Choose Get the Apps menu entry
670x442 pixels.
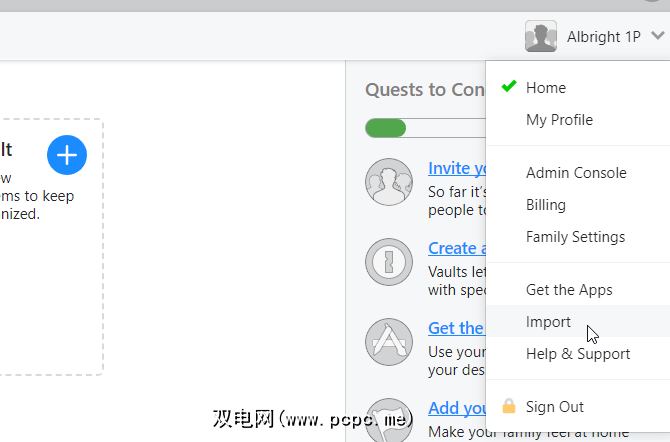569,290
